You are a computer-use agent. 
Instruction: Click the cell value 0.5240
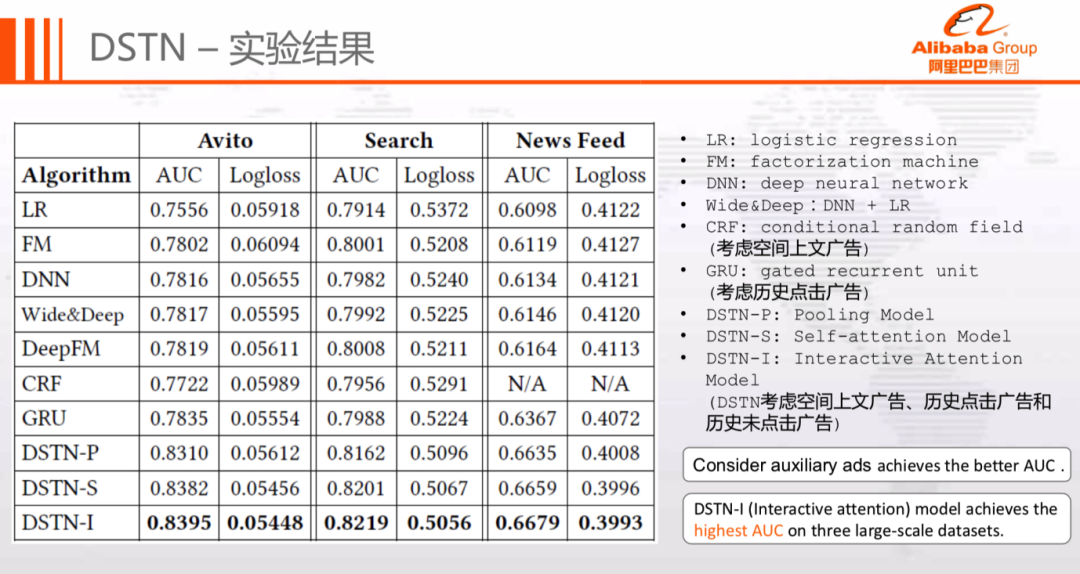439,279
